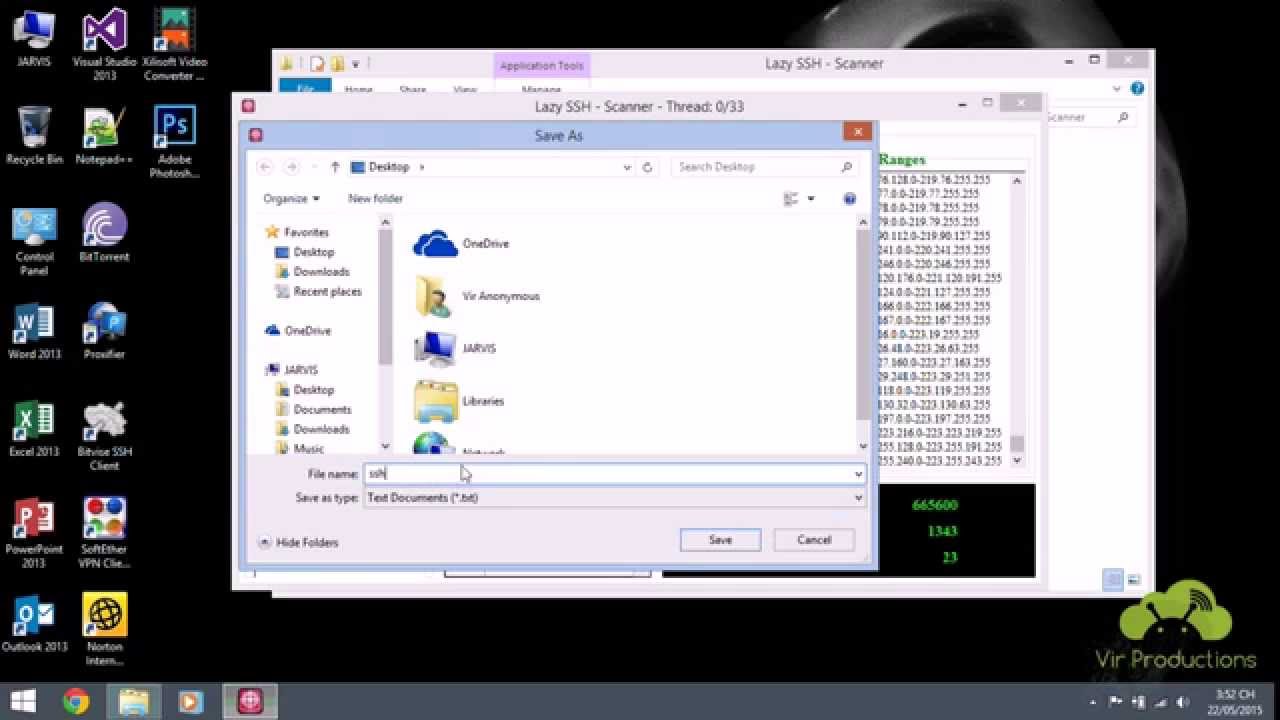This screenshot has width=1280, height=720.
Task: Click the Windows Start button
Action: pos(23,701)
